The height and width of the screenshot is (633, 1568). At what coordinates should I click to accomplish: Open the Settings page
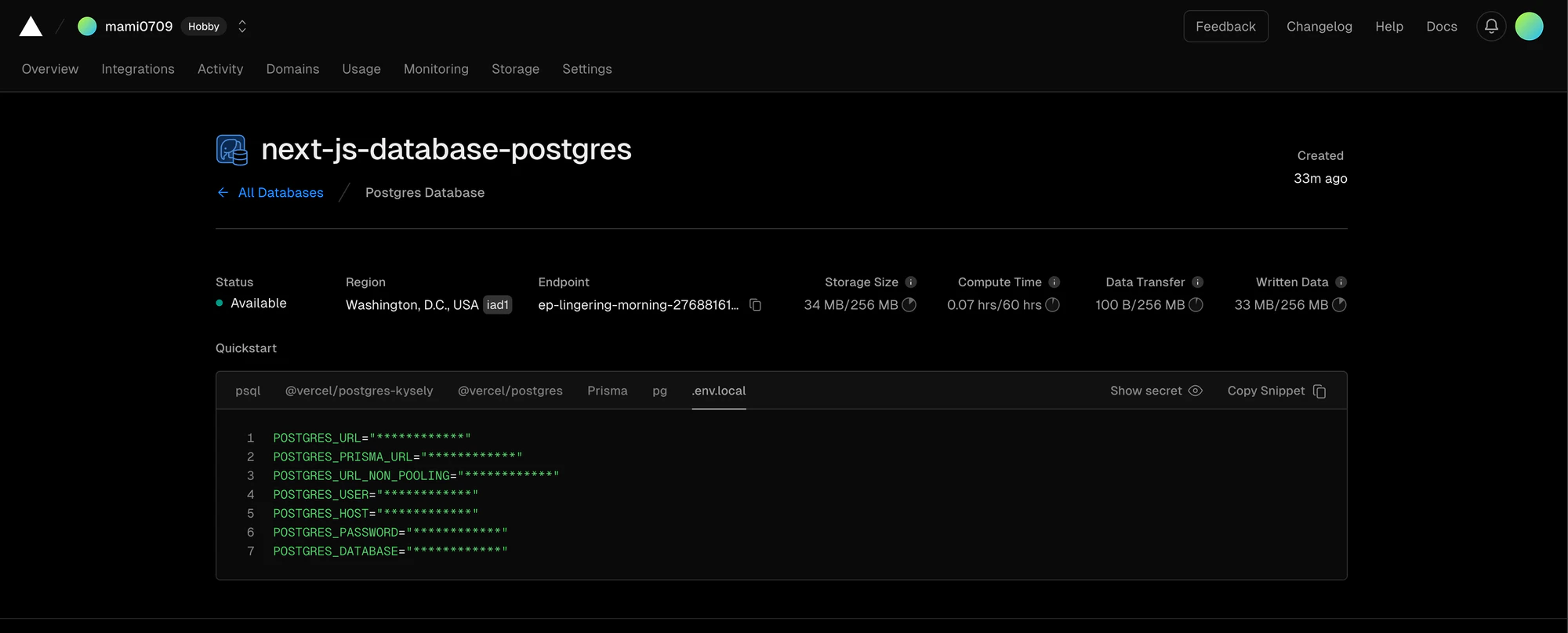(x=587, y=69)
